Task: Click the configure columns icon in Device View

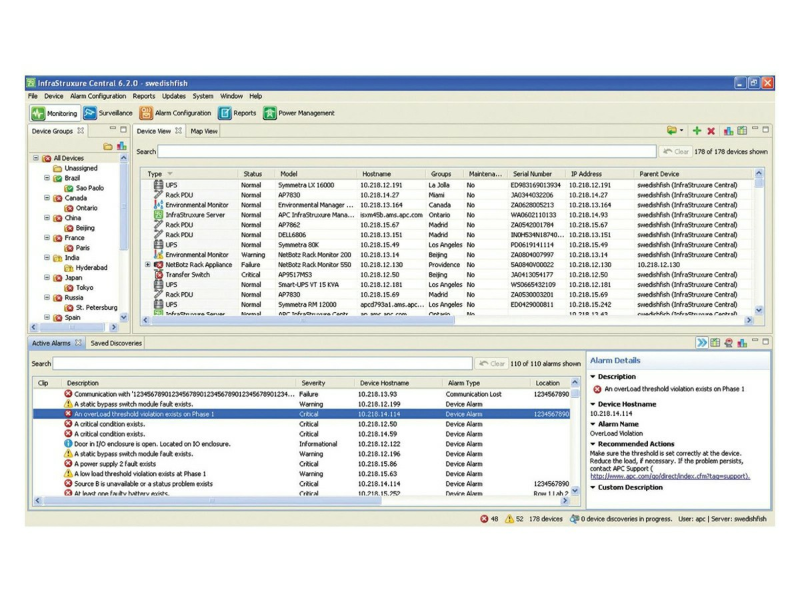Action: click(x=742, y=131)
